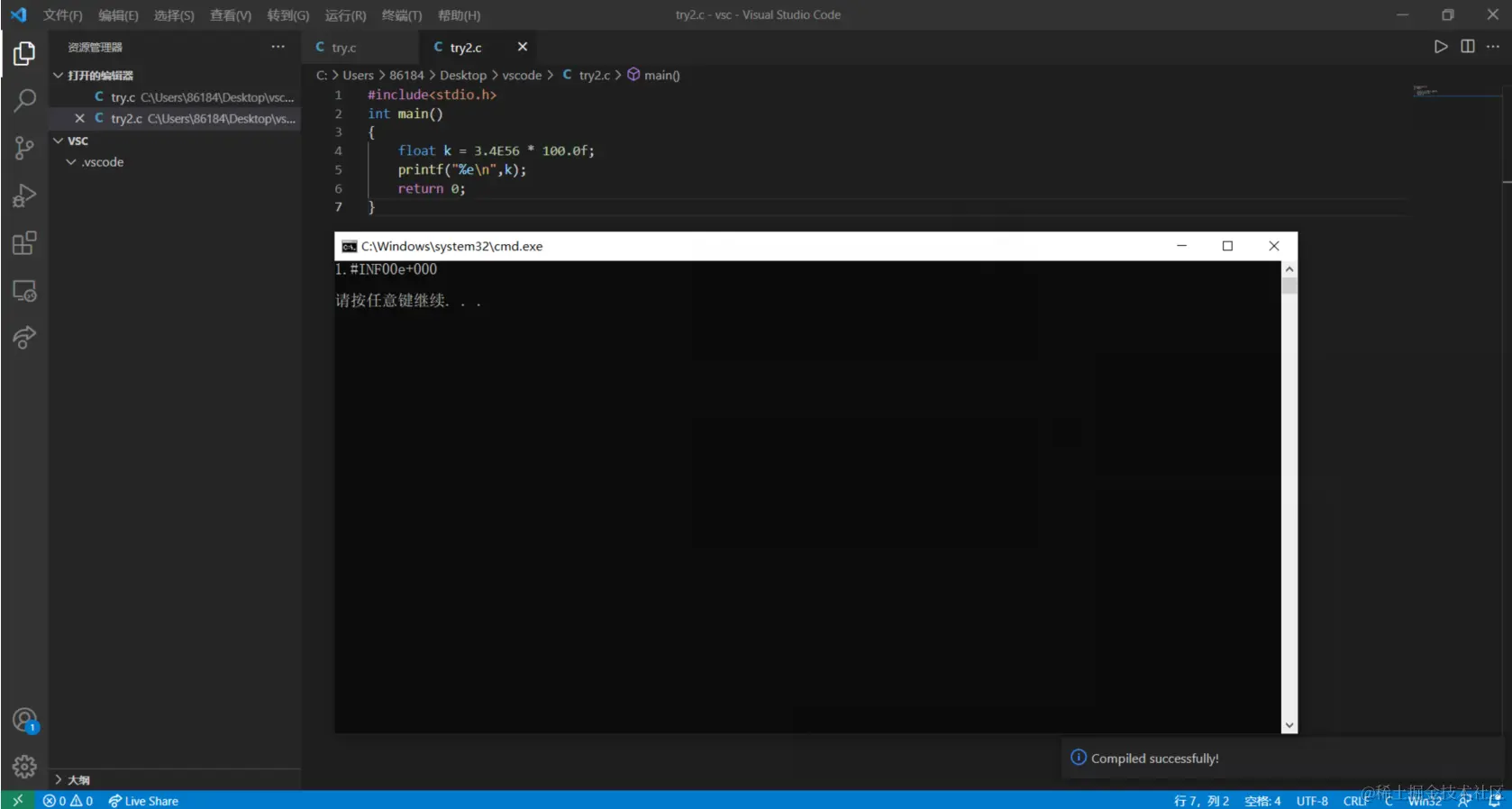Screen dimensions: 1512x809
Task: Click the float k declaration line
Action: 496,150
